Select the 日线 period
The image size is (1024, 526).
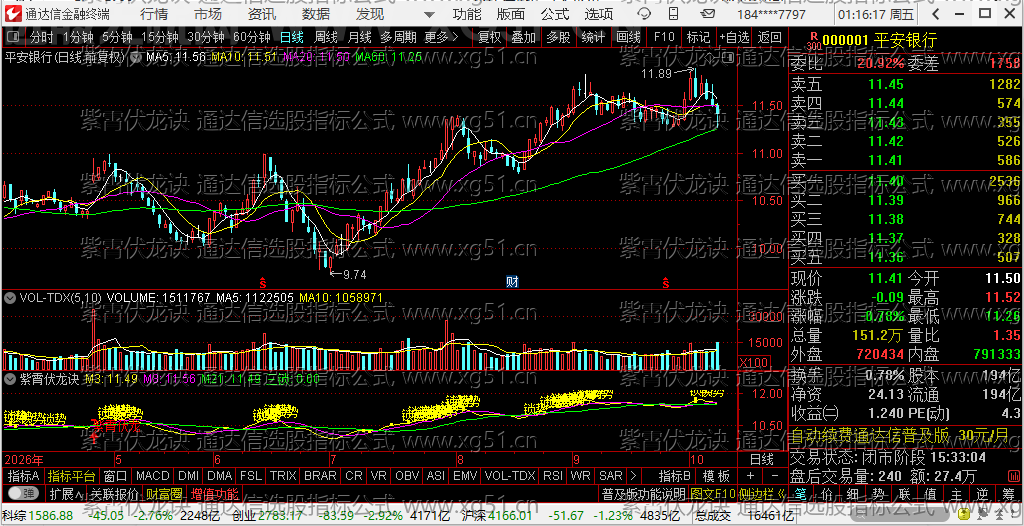(x=292, y=37)
